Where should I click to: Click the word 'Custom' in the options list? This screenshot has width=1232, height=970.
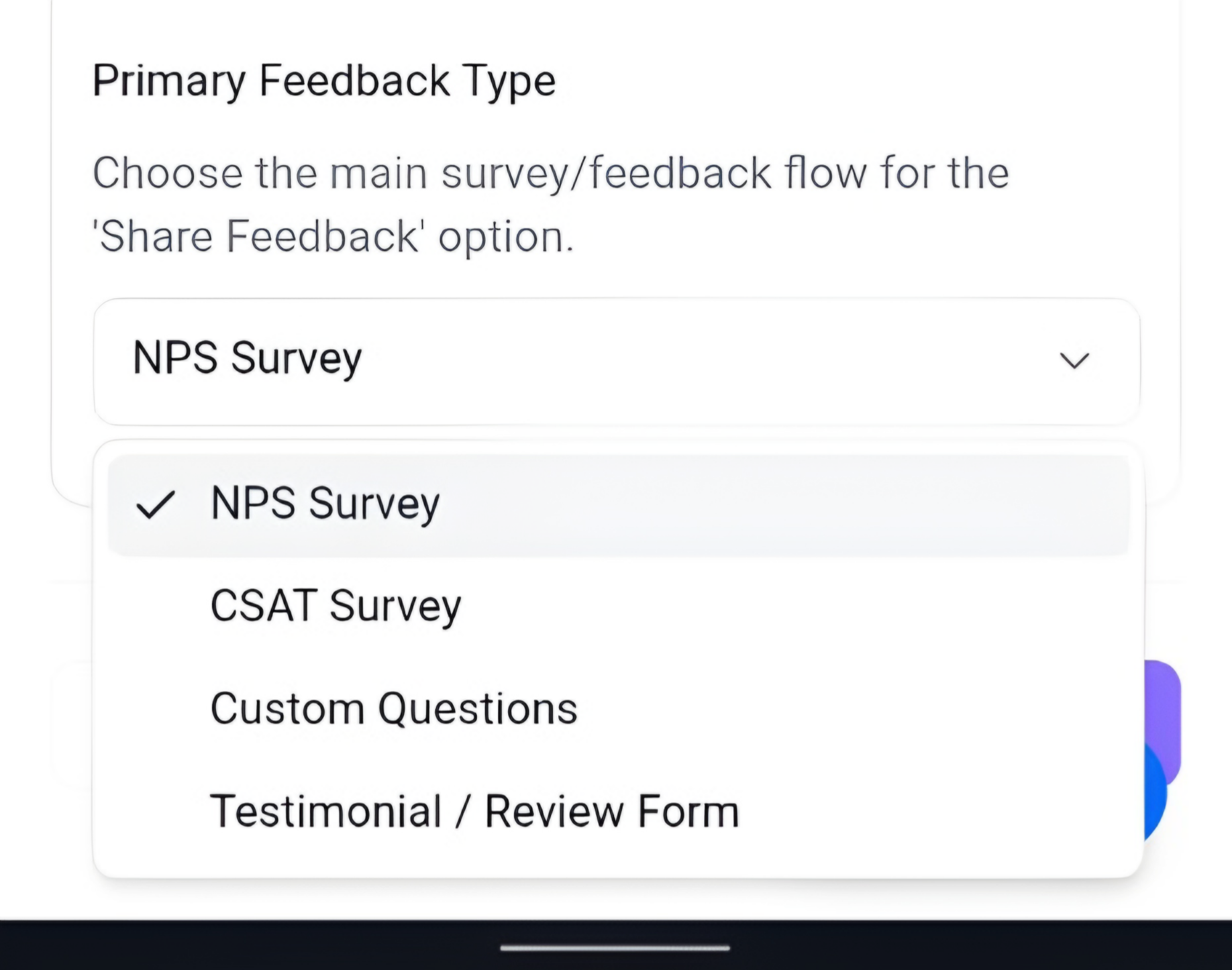287,708
